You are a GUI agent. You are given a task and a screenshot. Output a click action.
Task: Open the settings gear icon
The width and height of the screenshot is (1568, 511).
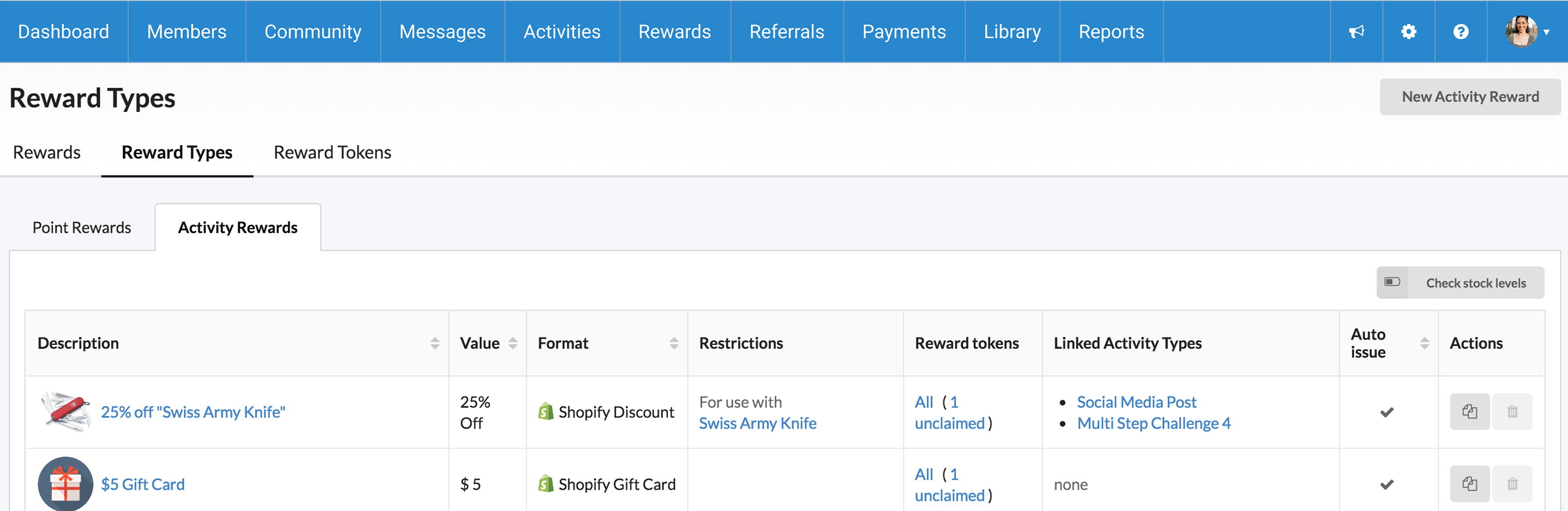[x=1408, y=32]
